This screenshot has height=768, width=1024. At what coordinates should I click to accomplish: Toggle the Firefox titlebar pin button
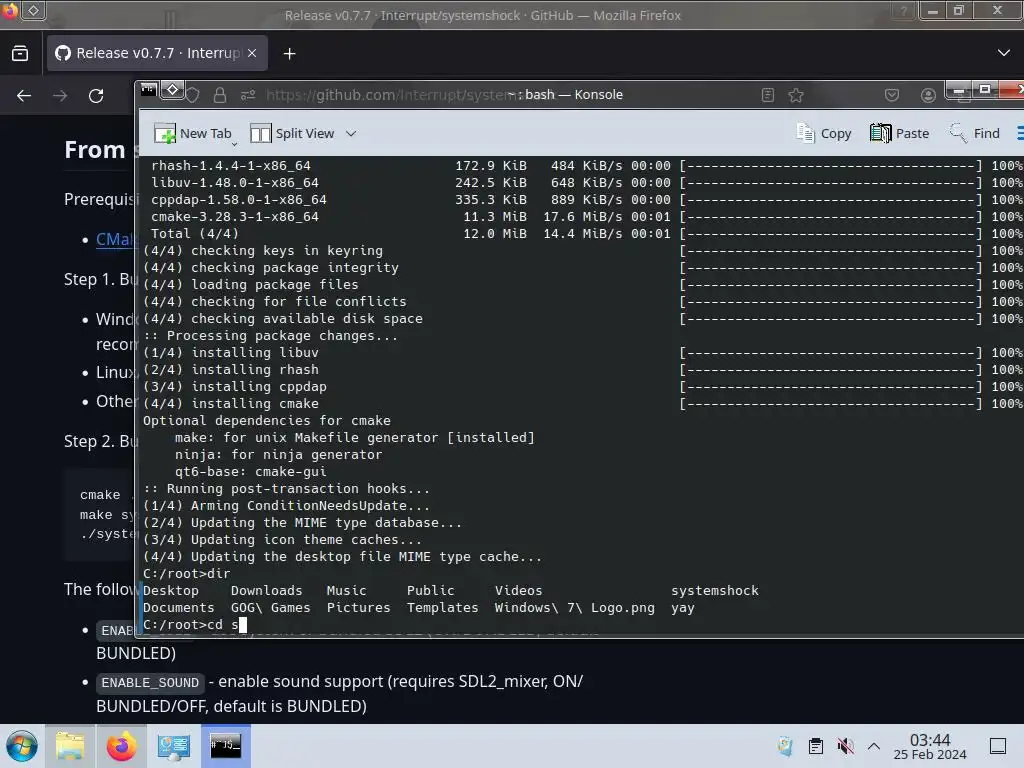(33, 10)
